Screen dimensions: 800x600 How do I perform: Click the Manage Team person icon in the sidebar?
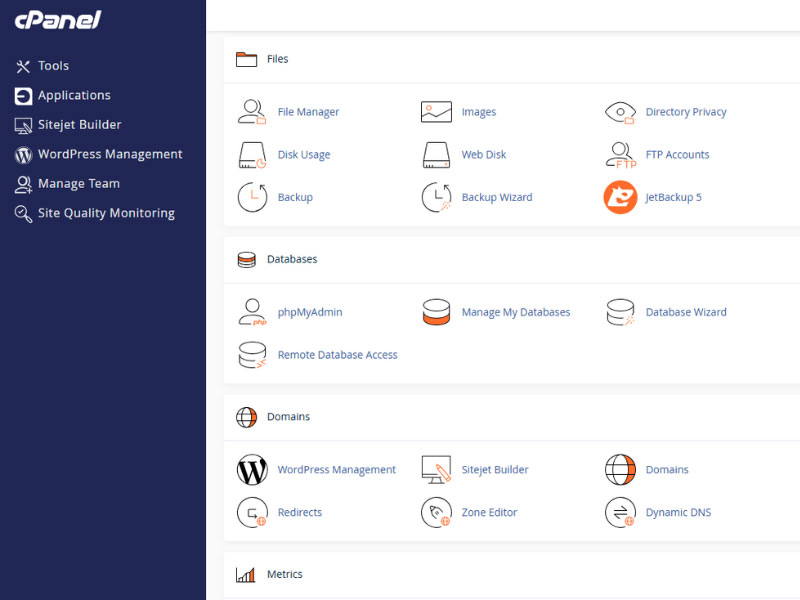coord(23,184)
